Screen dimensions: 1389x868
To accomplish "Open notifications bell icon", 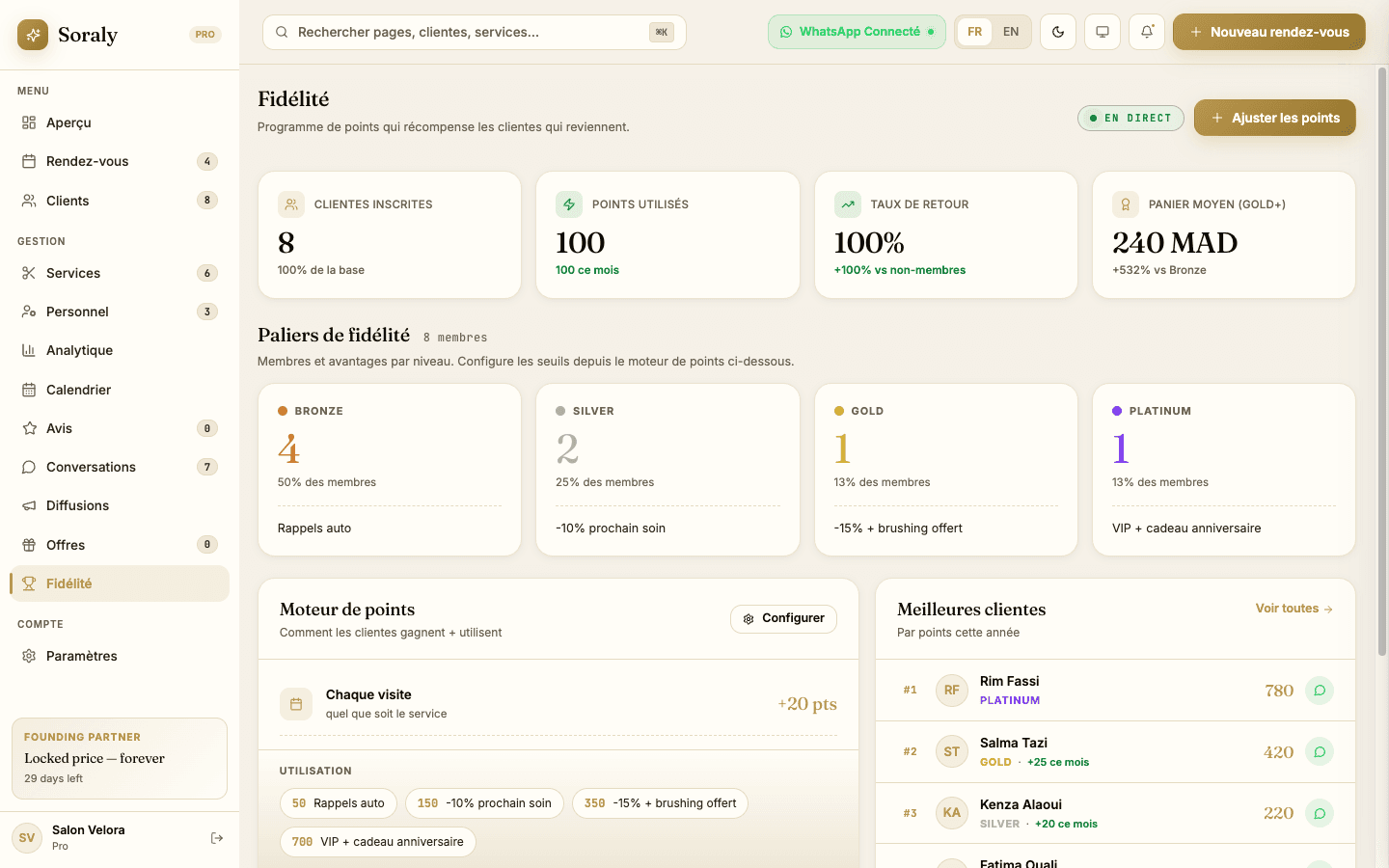I will (1147, 32).
